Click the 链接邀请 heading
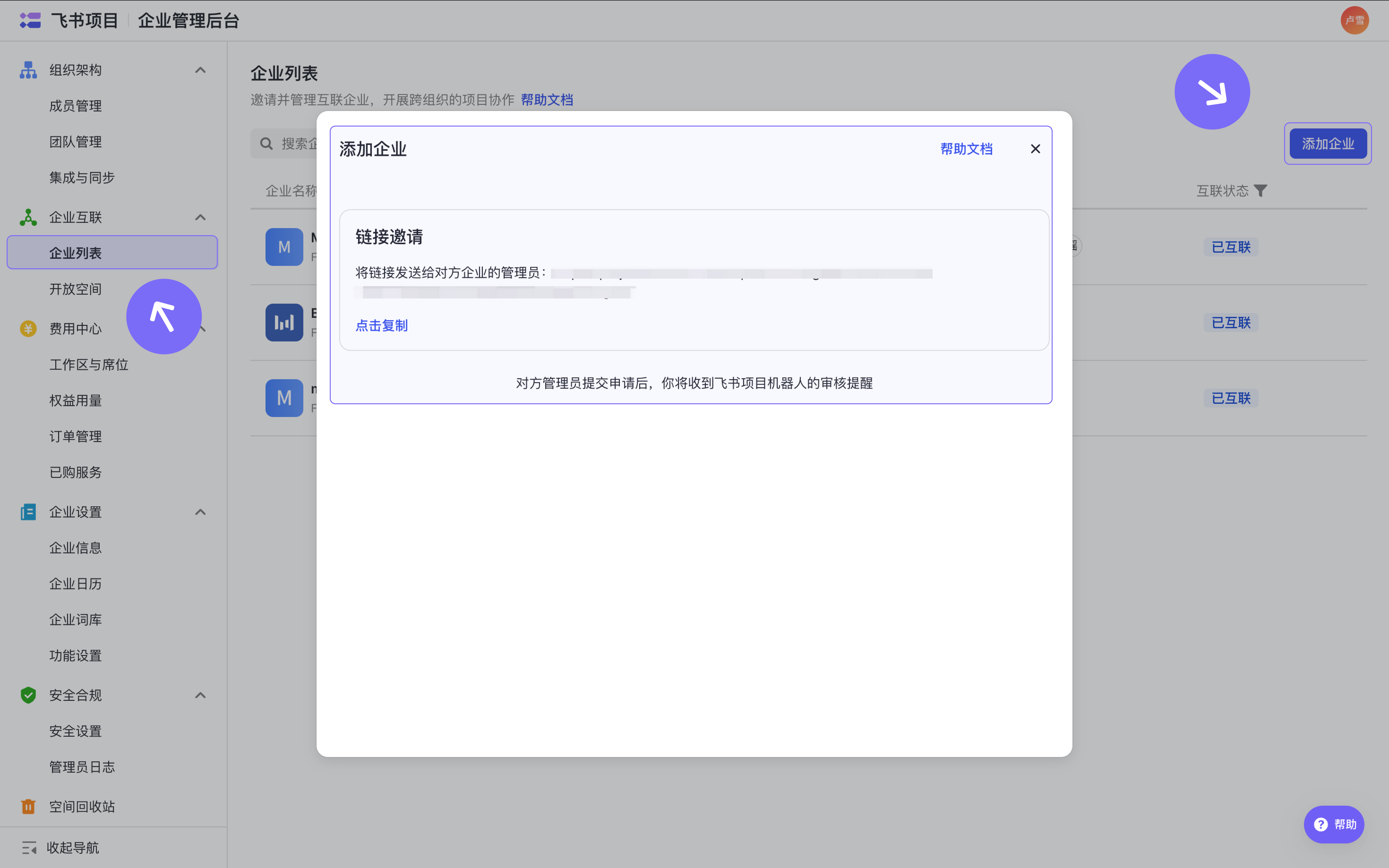 tap(389, 237)
